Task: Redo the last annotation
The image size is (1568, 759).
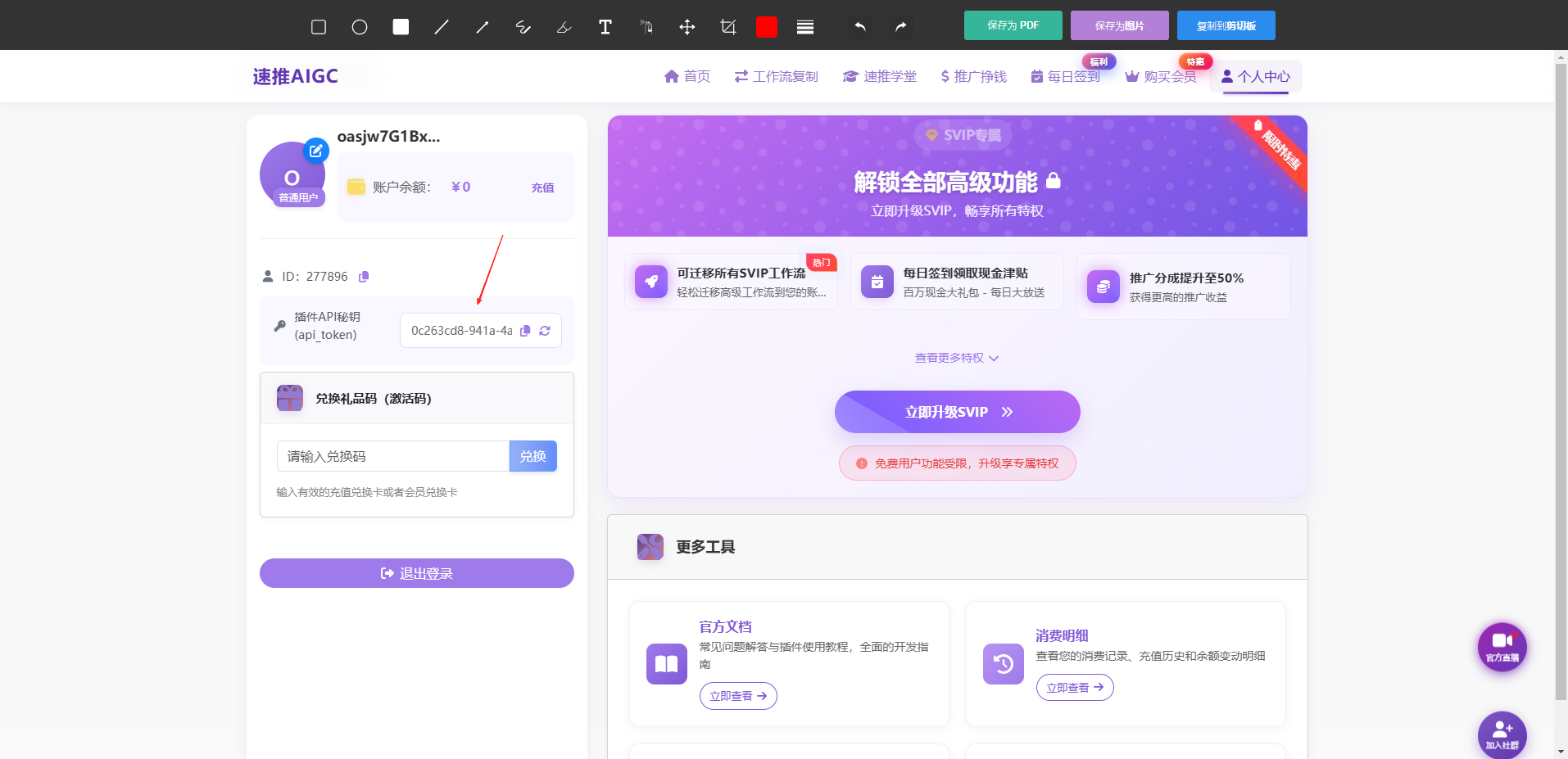Action: click(901, 27)
